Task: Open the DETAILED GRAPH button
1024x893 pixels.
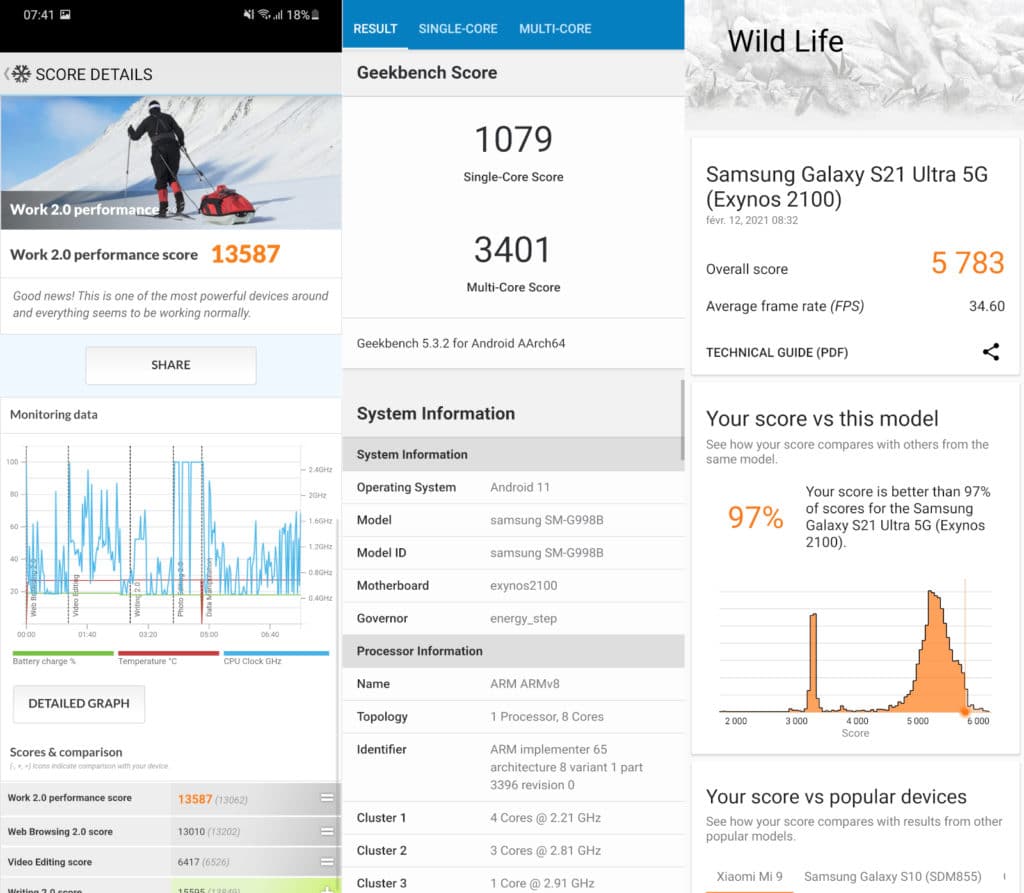Action: pyautogui.click(x=79, y=704)
